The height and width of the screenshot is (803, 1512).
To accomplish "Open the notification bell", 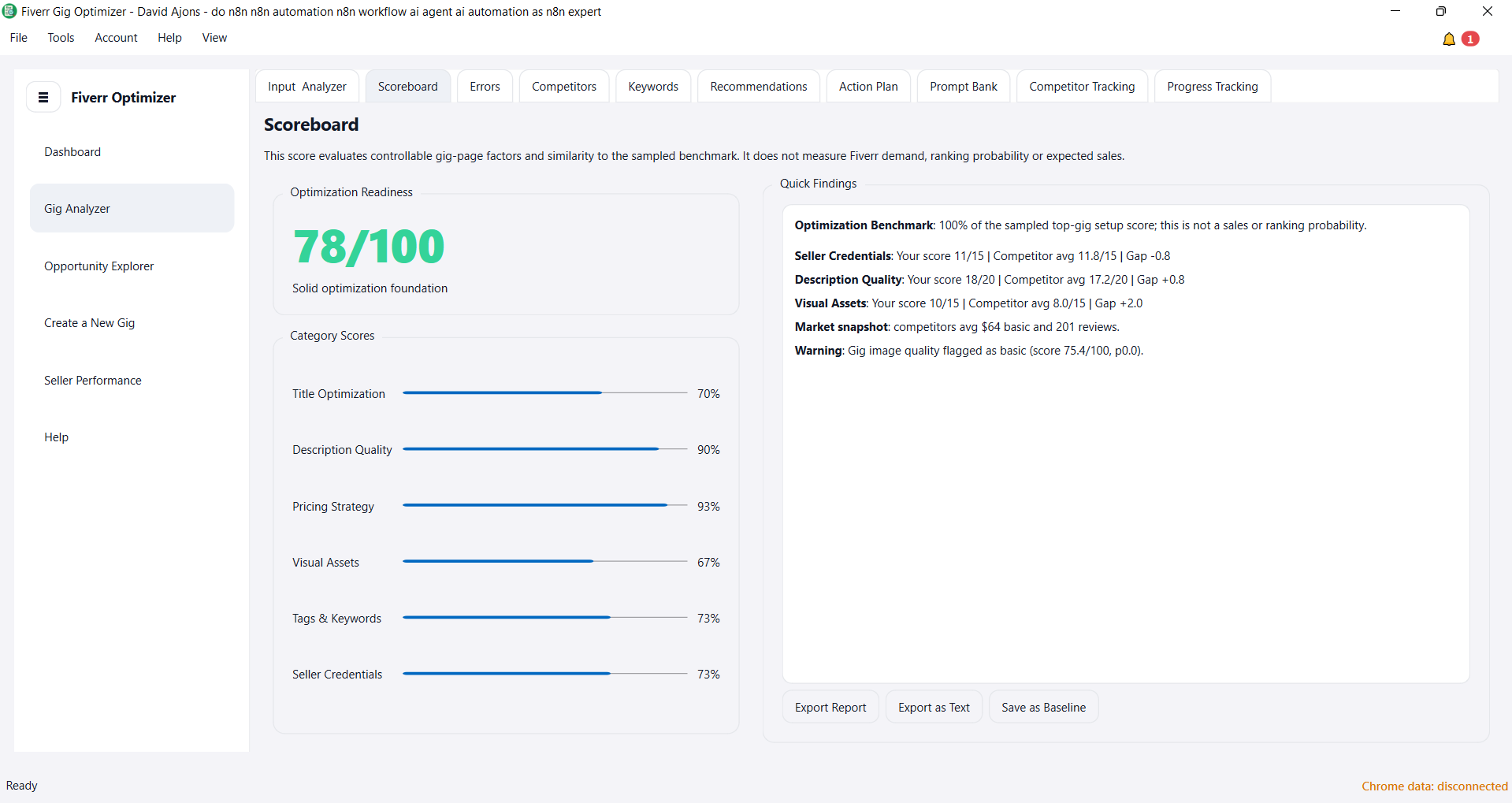I will tap(1448, 39).
